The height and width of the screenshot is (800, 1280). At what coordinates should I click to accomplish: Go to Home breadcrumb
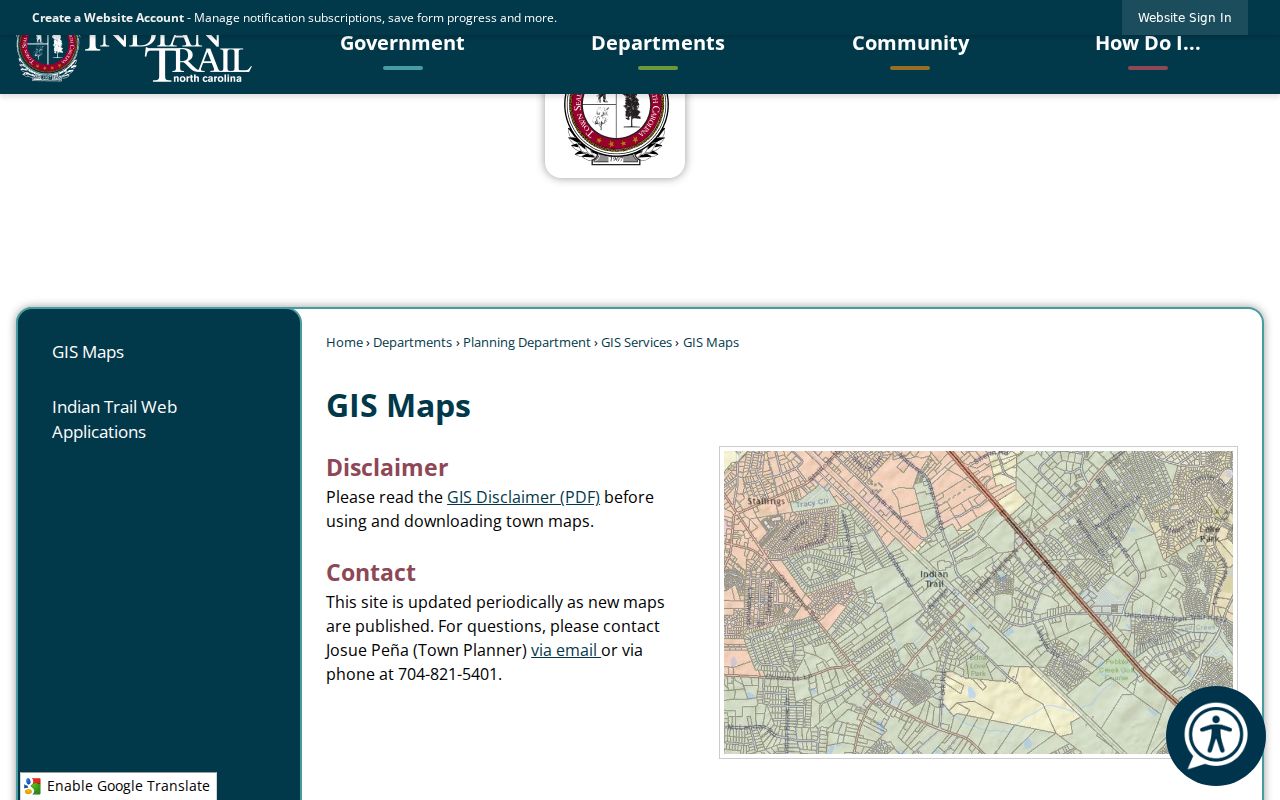(344, 342)
